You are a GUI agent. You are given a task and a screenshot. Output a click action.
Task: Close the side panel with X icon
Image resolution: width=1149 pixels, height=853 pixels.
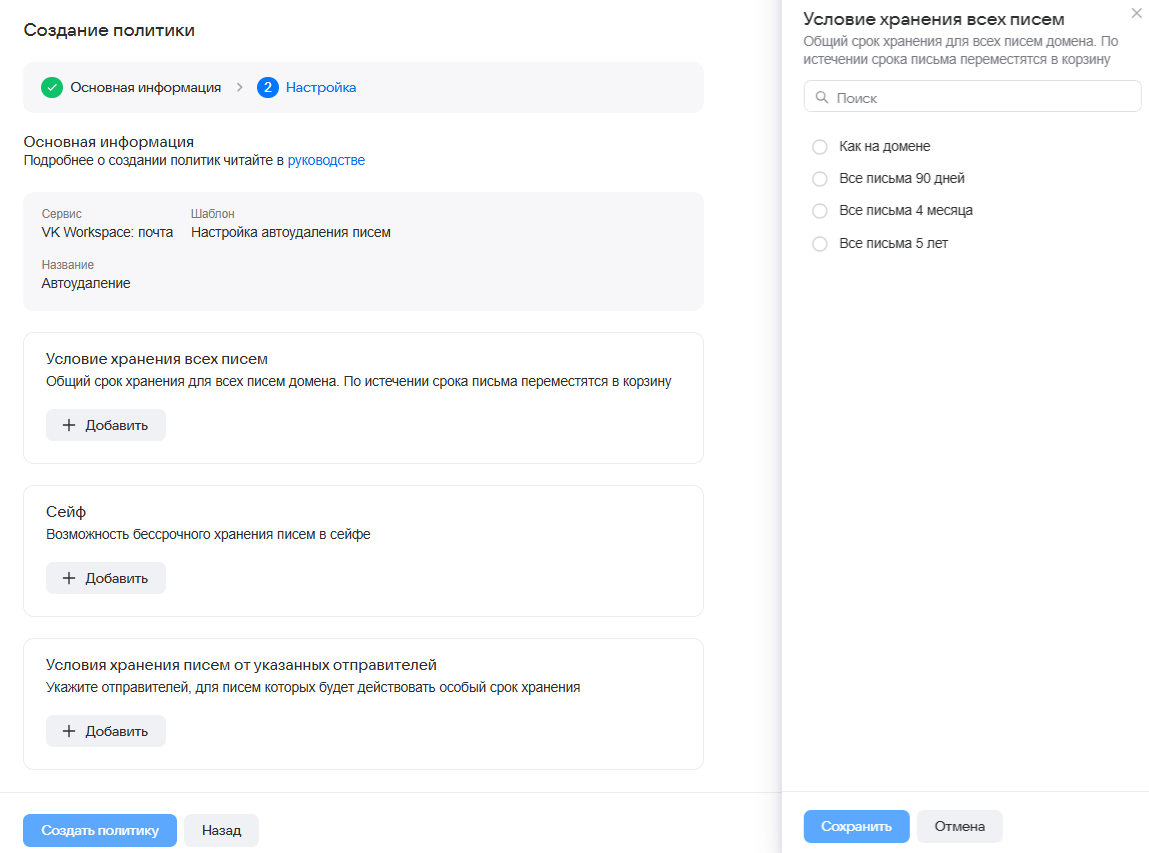(1136, 13)
